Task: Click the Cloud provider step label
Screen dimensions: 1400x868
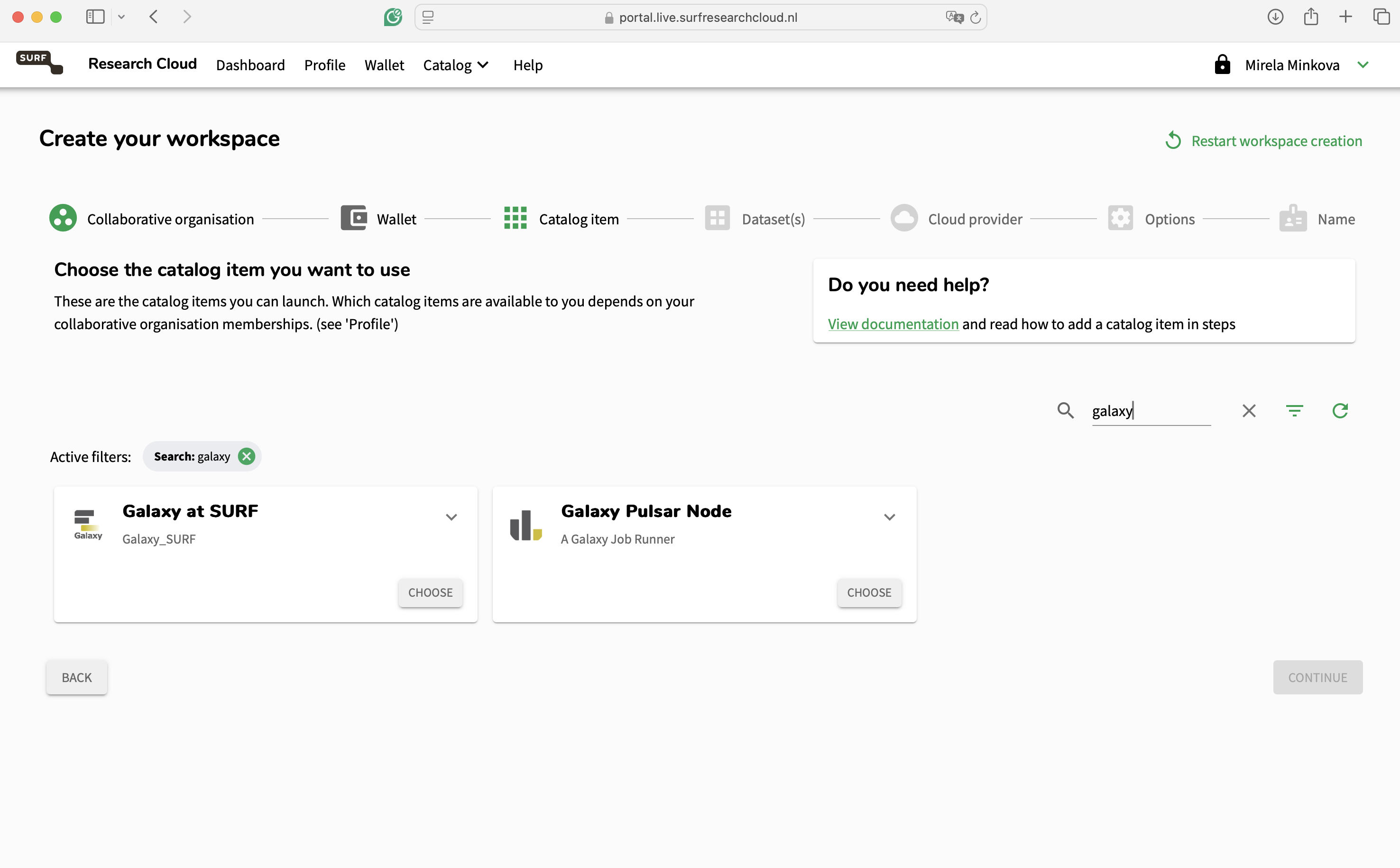Action: [x=975, y=219]
